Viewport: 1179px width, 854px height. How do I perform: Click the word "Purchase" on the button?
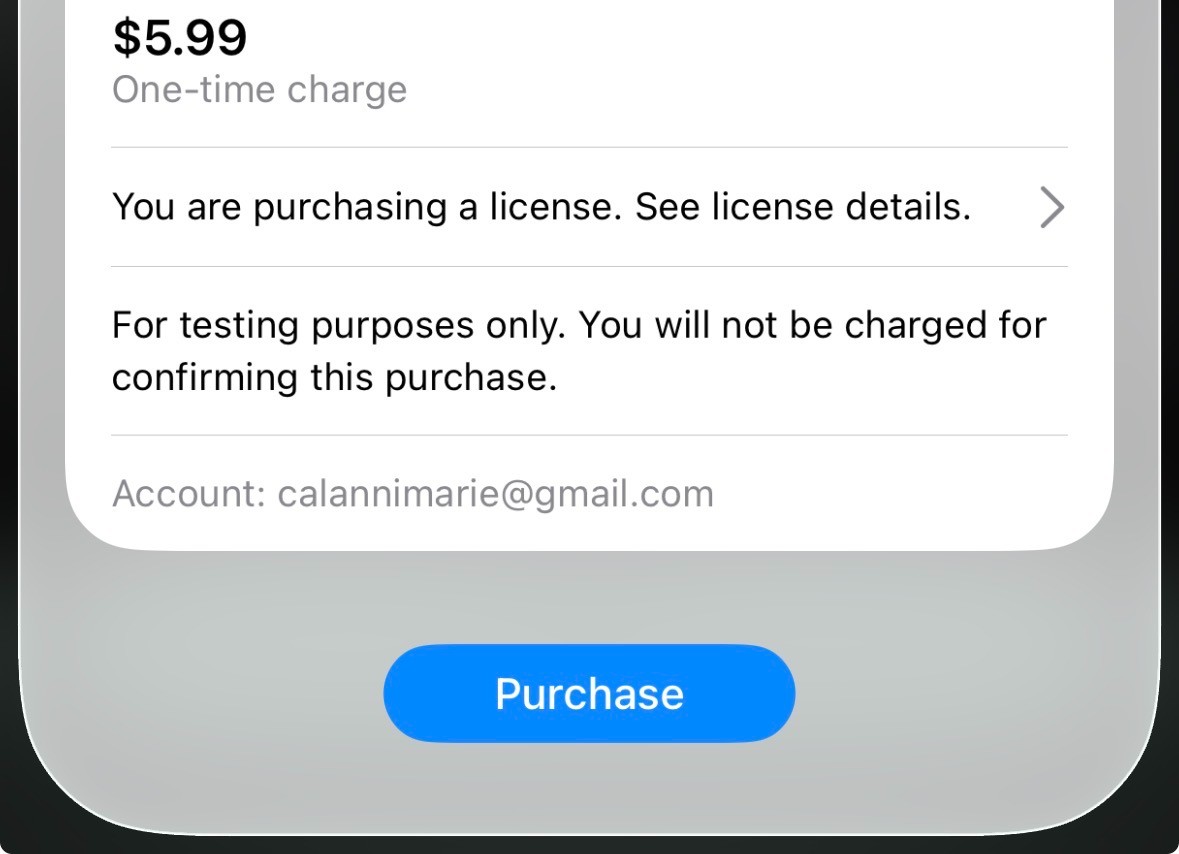pyautogui.click(x=589, y=693)
